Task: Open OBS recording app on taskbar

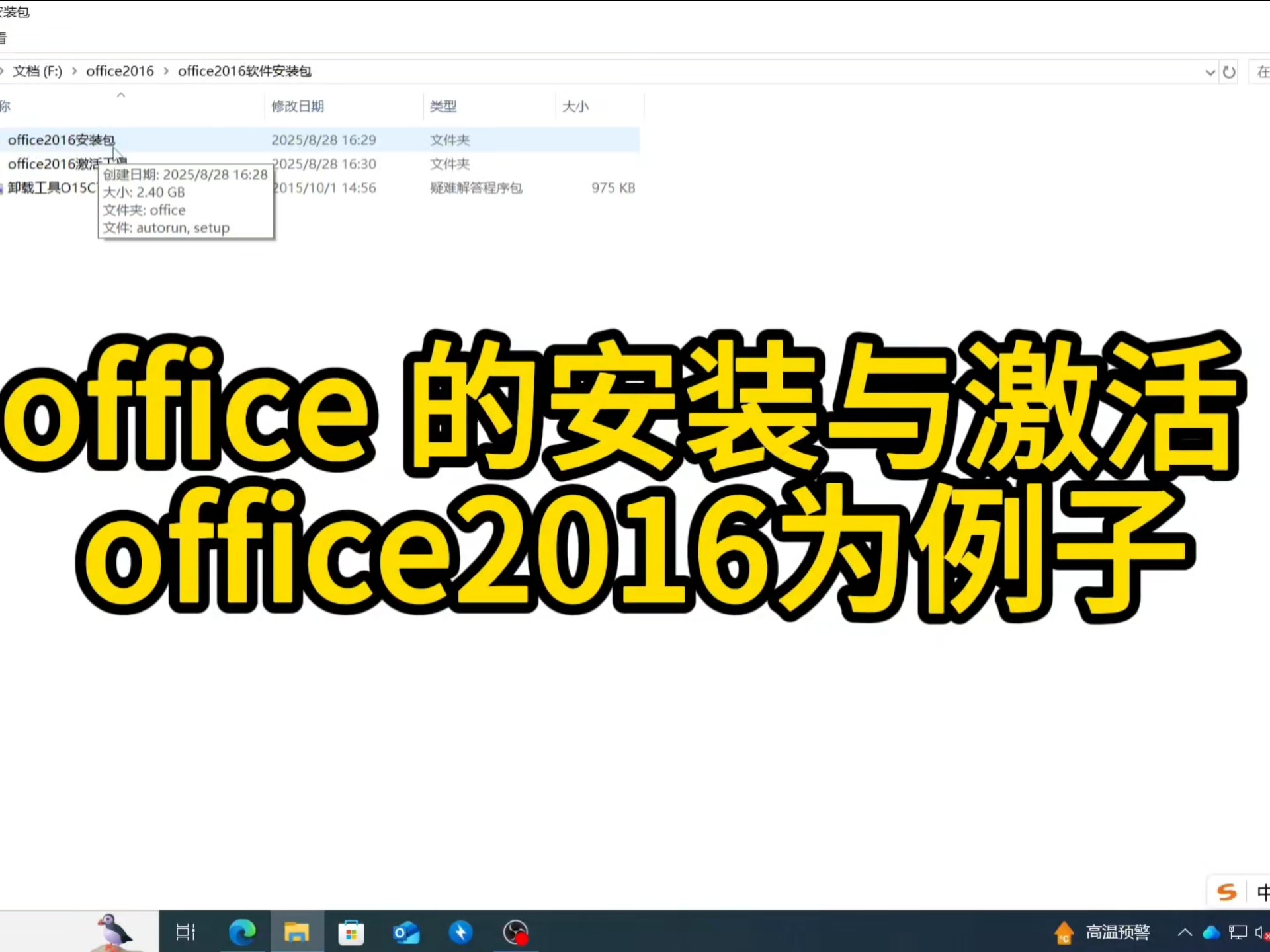Action: (516, 932)
